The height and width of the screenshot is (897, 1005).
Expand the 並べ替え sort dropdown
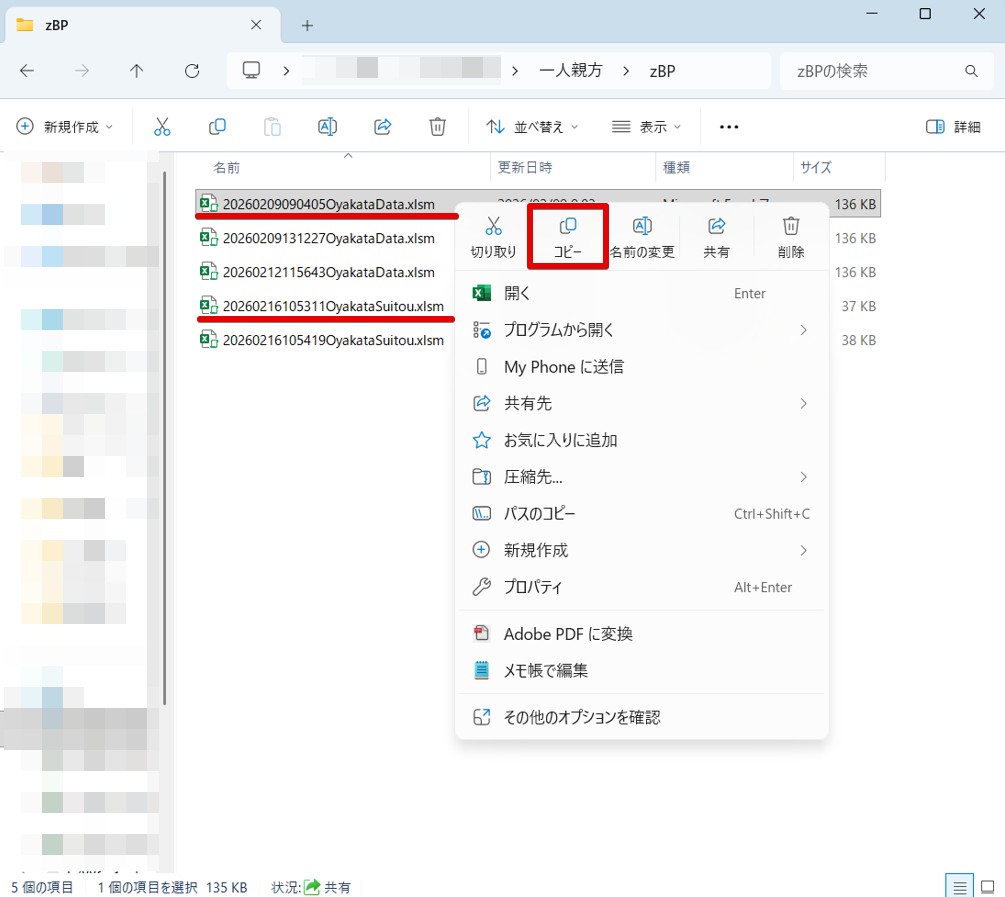(x=532, y=127)
